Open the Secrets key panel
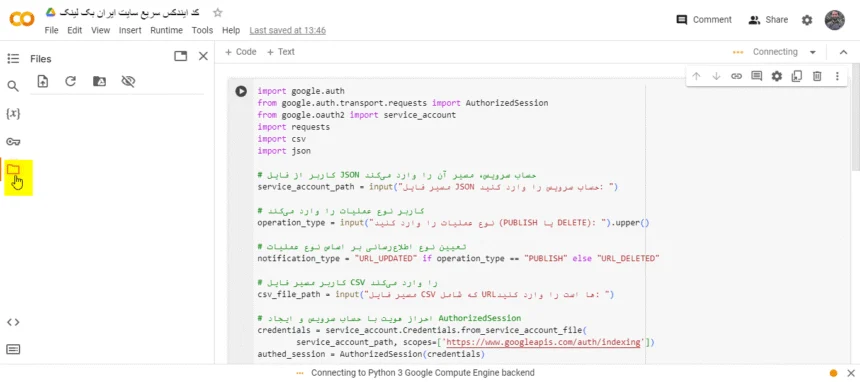The width and height of the screenshot is (860, 382). (13, 142)
